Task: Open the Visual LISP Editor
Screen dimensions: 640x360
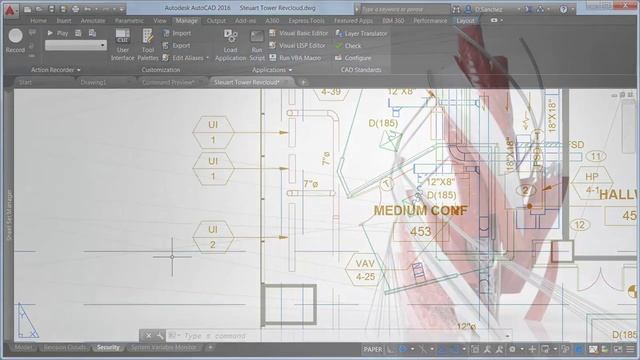Action: (x=297, y=45)
